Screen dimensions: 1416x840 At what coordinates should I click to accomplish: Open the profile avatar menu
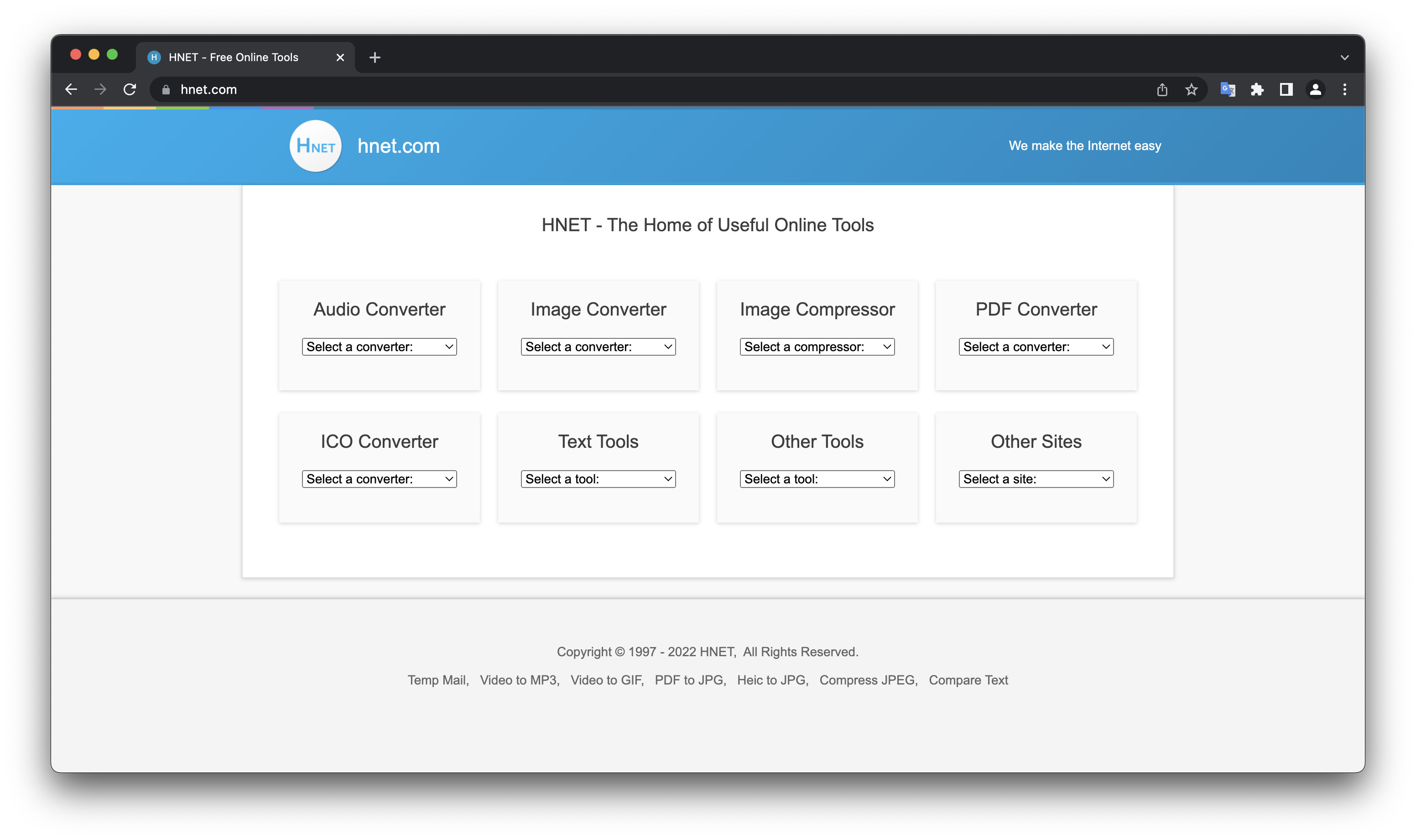(x=1315, y=89)
